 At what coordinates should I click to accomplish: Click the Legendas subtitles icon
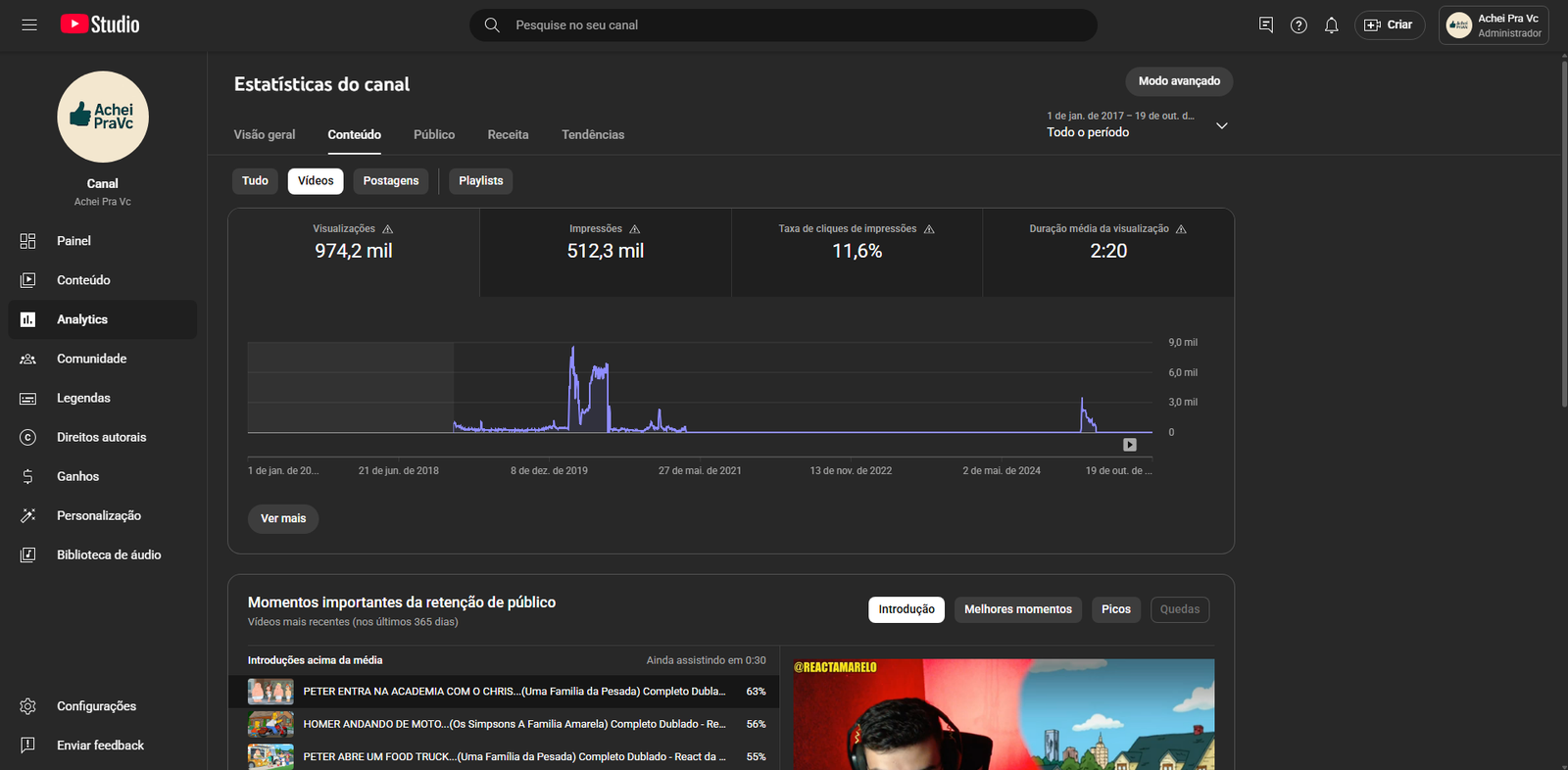(27, 398)
